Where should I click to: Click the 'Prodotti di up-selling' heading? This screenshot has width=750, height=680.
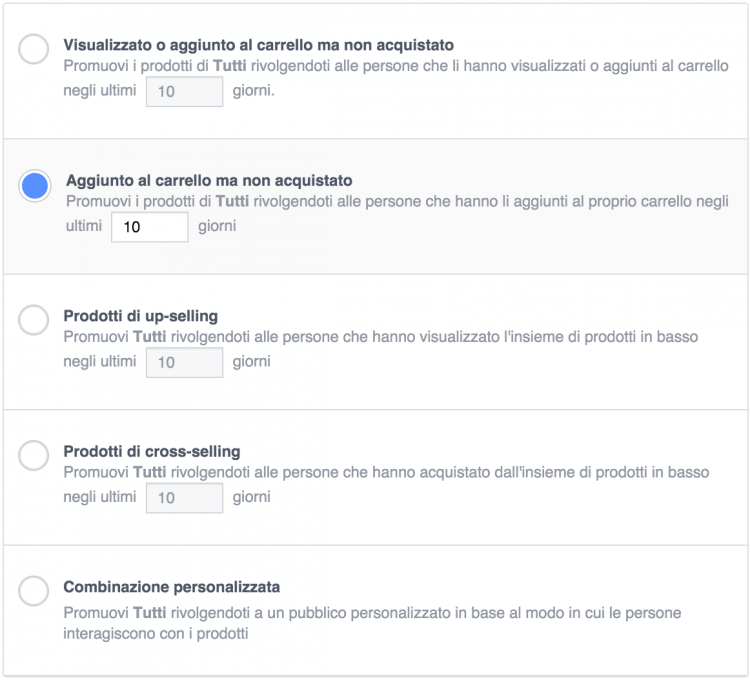pos(140,316)
